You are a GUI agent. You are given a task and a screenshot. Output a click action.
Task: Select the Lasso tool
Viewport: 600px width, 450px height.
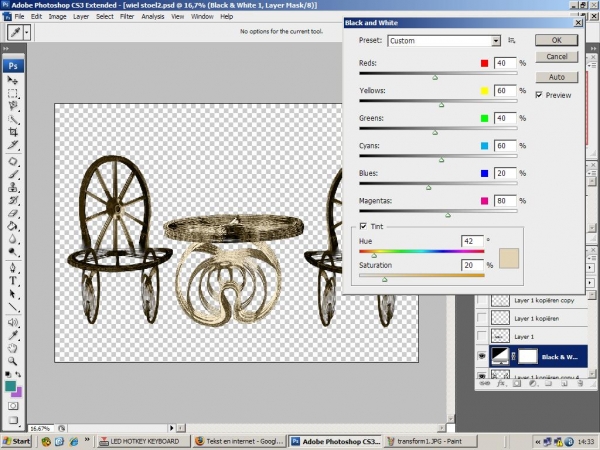13,106
